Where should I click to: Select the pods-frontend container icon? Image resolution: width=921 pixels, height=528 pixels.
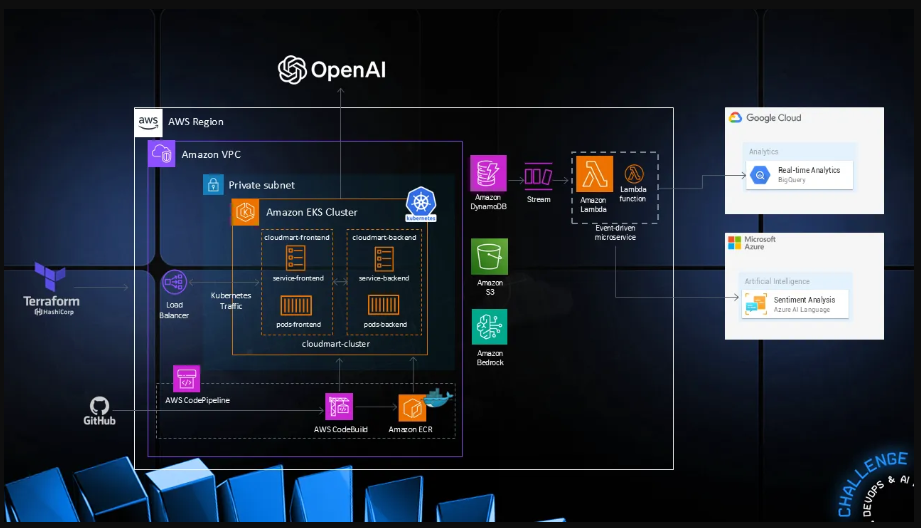click(x=296, y=305)
